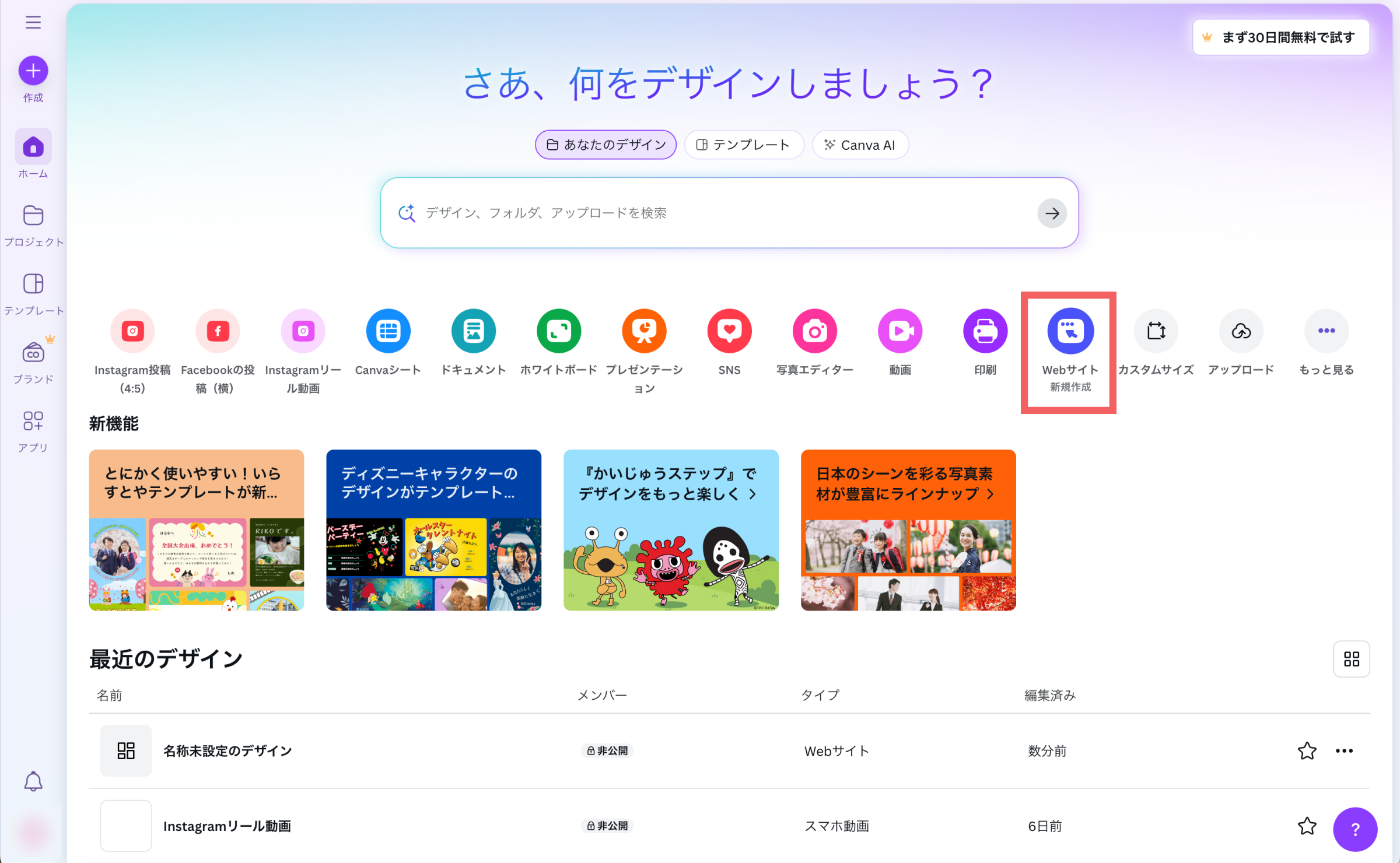
Task: Star the Instagramリール動画 design
Action: (1307, 826)
